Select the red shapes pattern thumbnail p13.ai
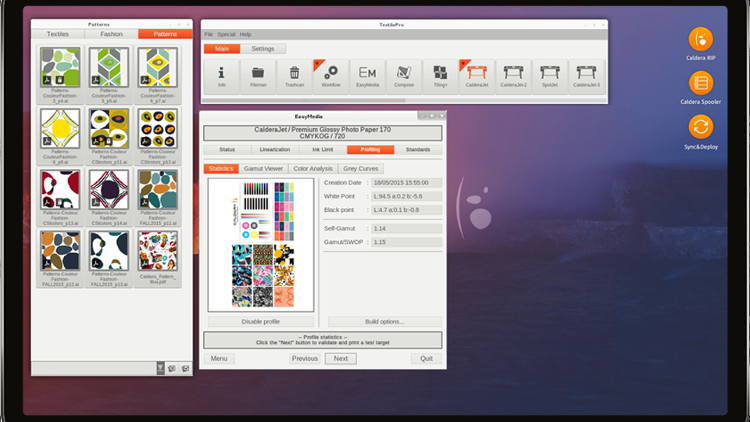The height and width of the screenshot is (422, 750). click(x=60, y=189)
